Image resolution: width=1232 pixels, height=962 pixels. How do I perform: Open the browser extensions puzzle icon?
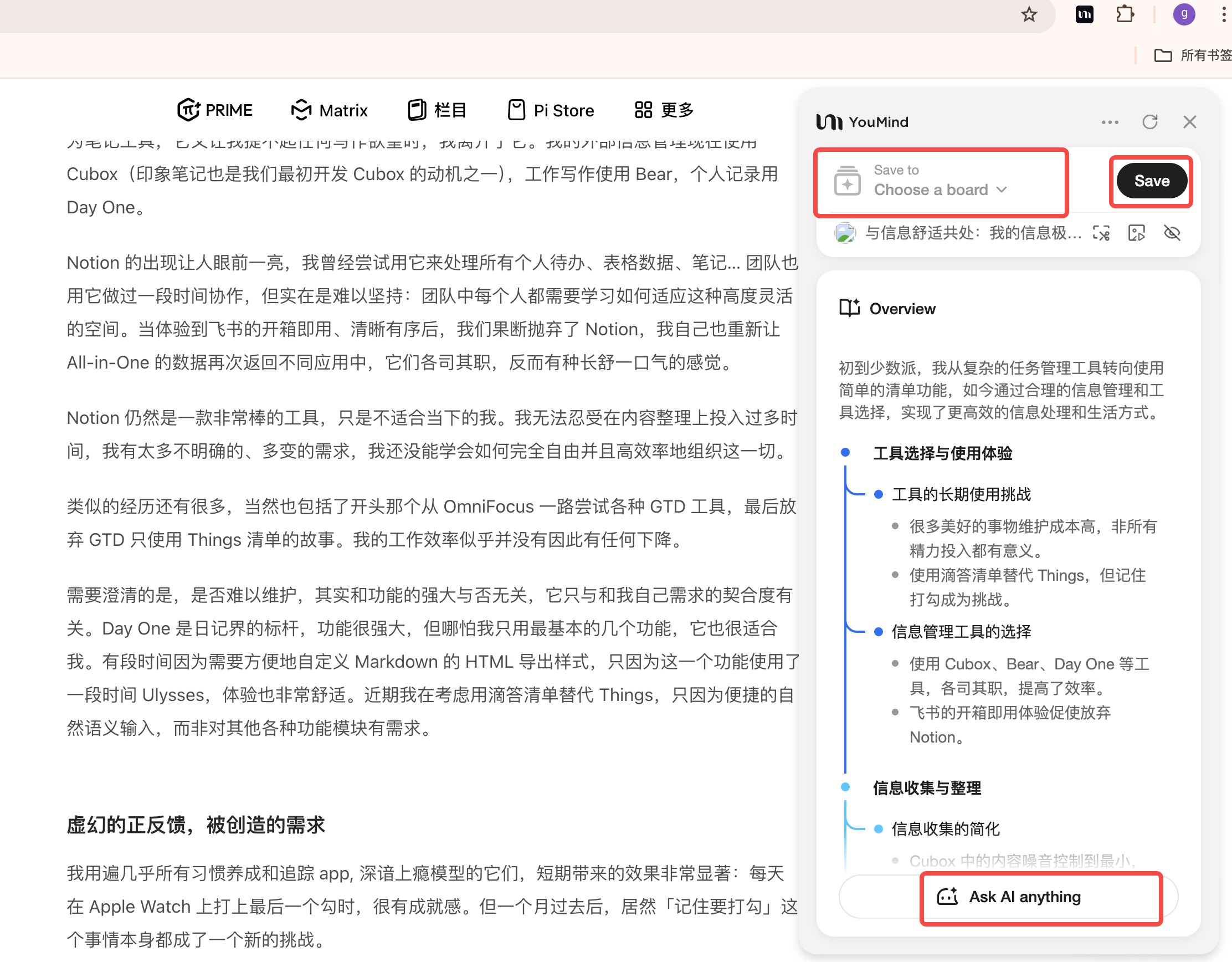pyautogui.click(x=1125, y=14)
